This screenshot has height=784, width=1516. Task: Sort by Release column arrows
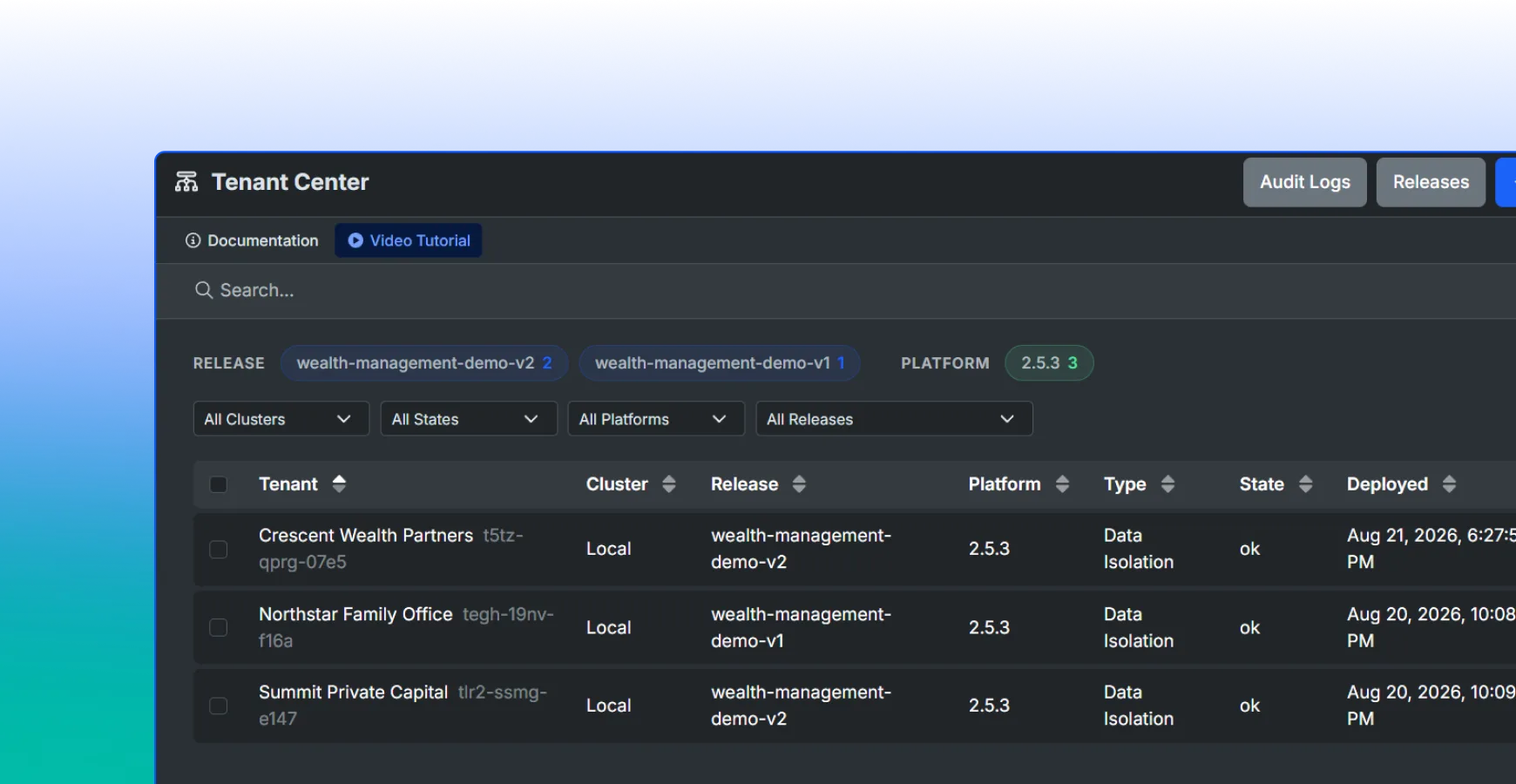pyautogui.click(x=799, y=483)
